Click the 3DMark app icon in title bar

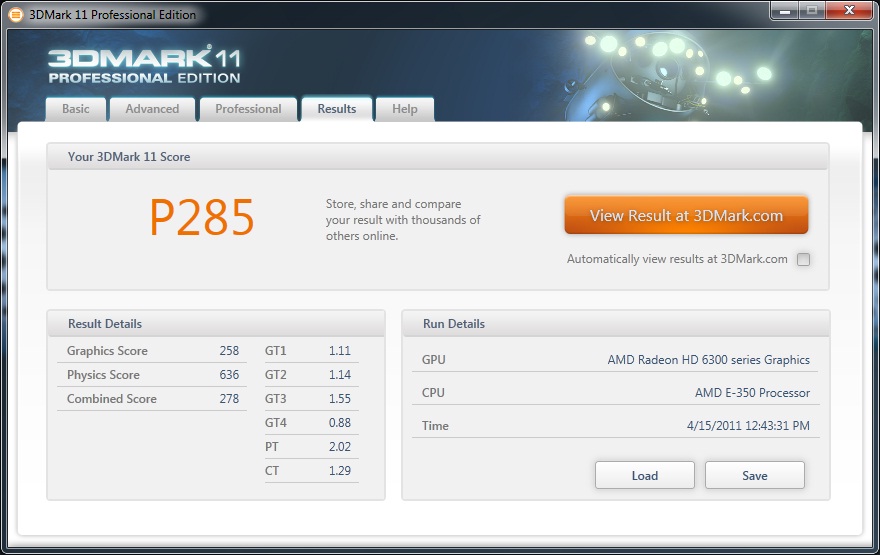(16, 15)
